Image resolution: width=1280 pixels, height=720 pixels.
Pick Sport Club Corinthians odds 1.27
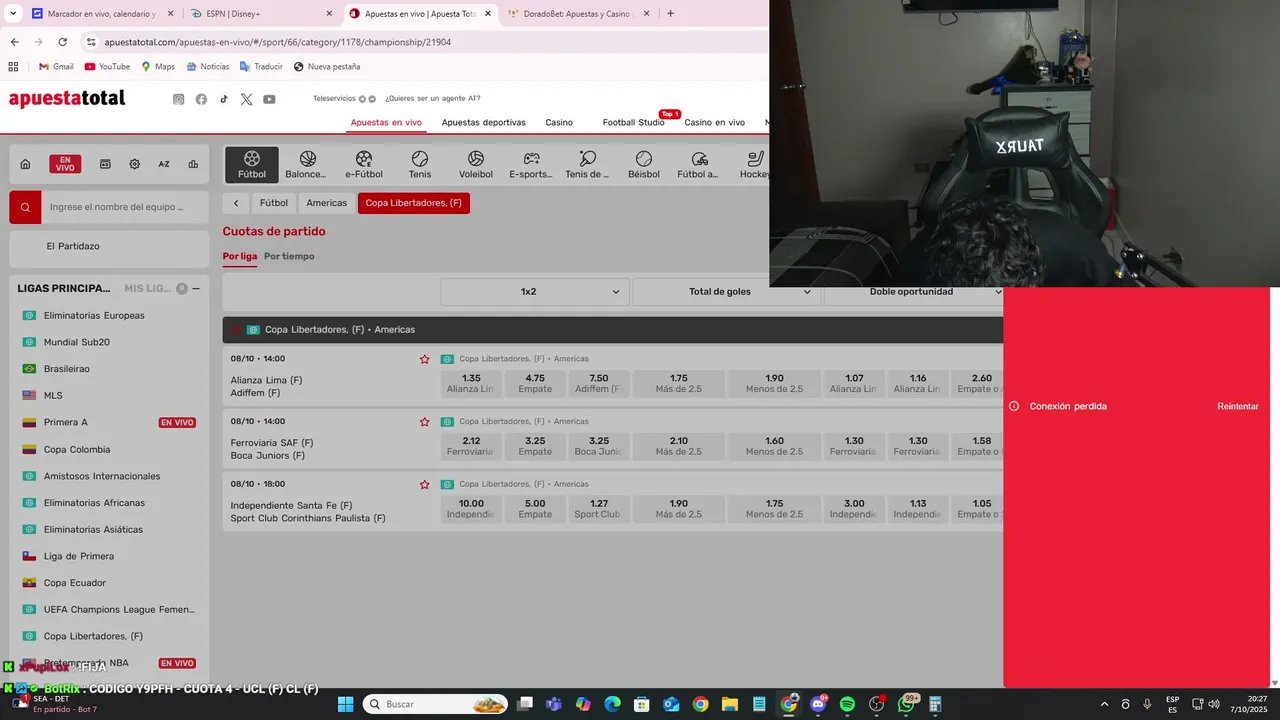(599, 509)
